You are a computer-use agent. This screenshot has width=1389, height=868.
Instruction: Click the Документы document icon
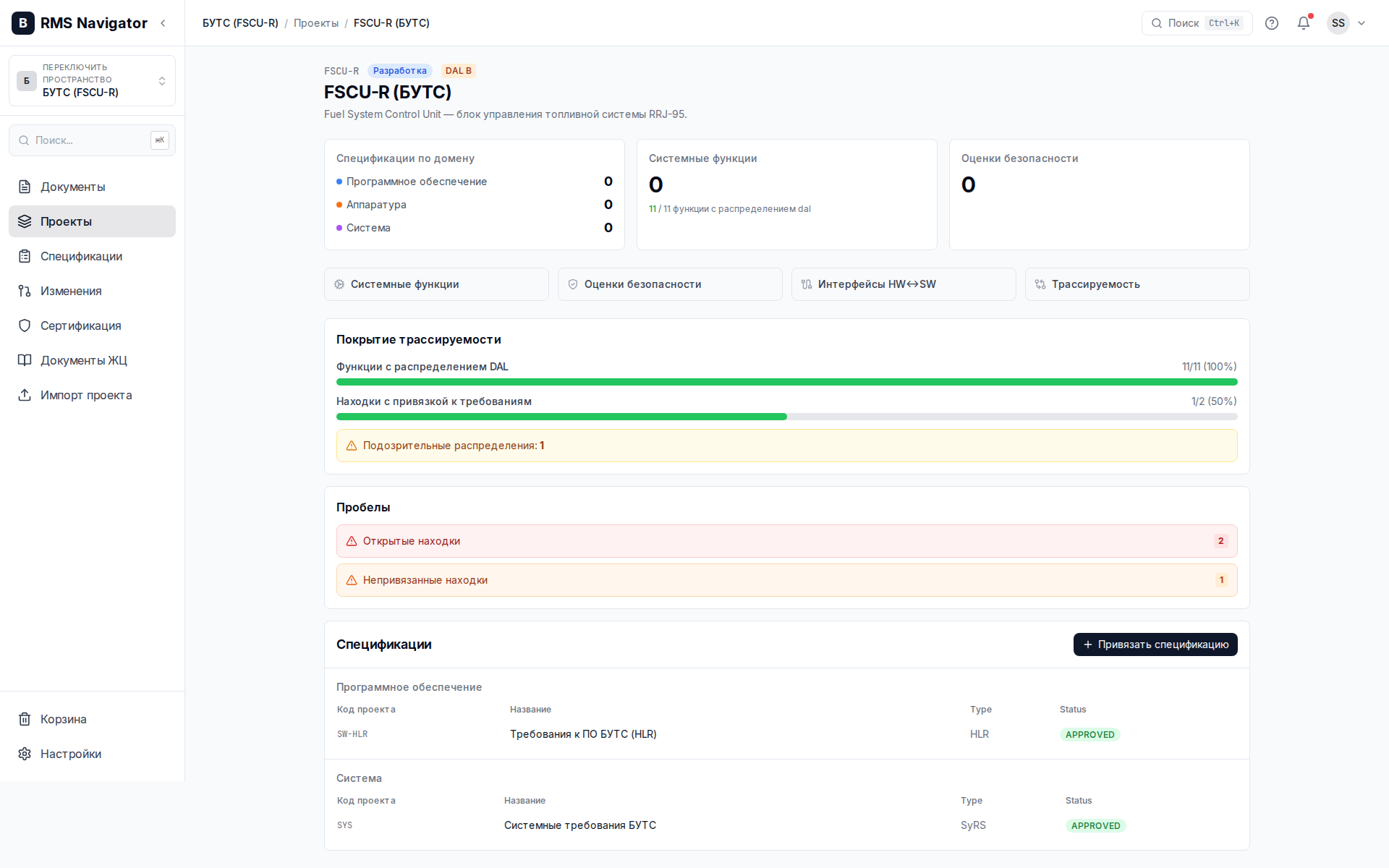click(25, 187)
